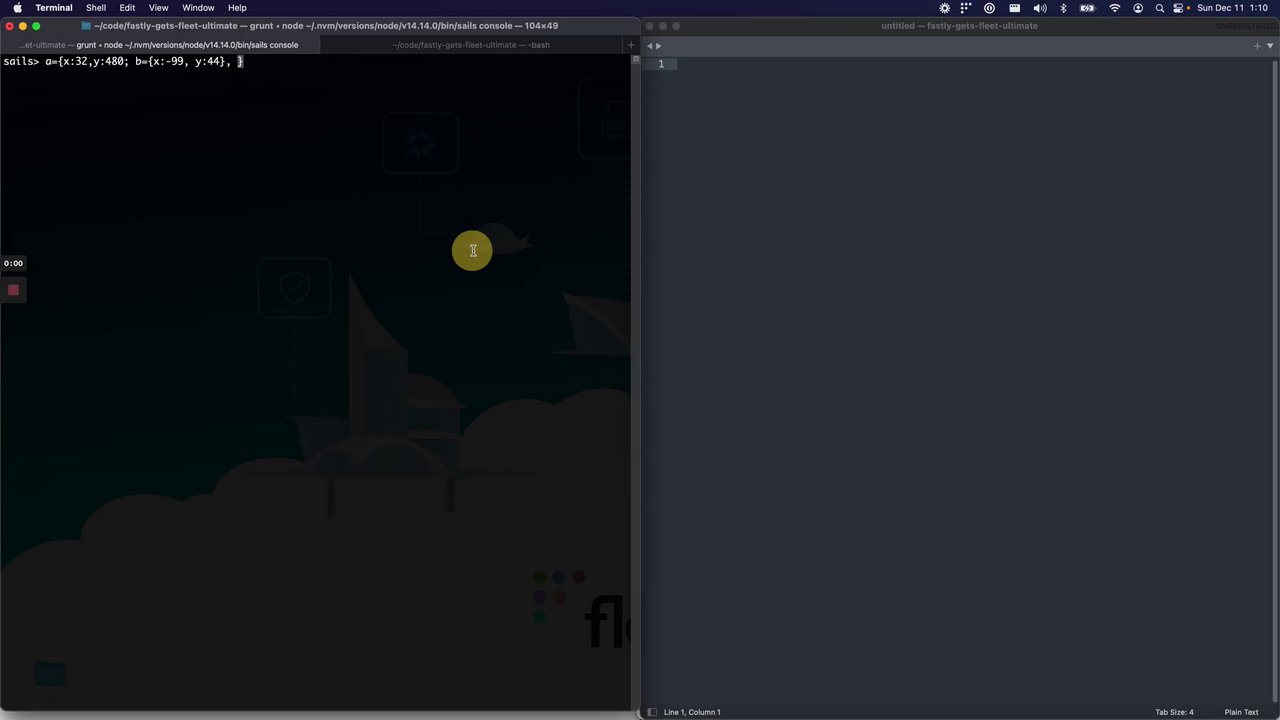Add a new Terminal tab
This screenshot has height=720, width=1280.
[x=630, y=45]
